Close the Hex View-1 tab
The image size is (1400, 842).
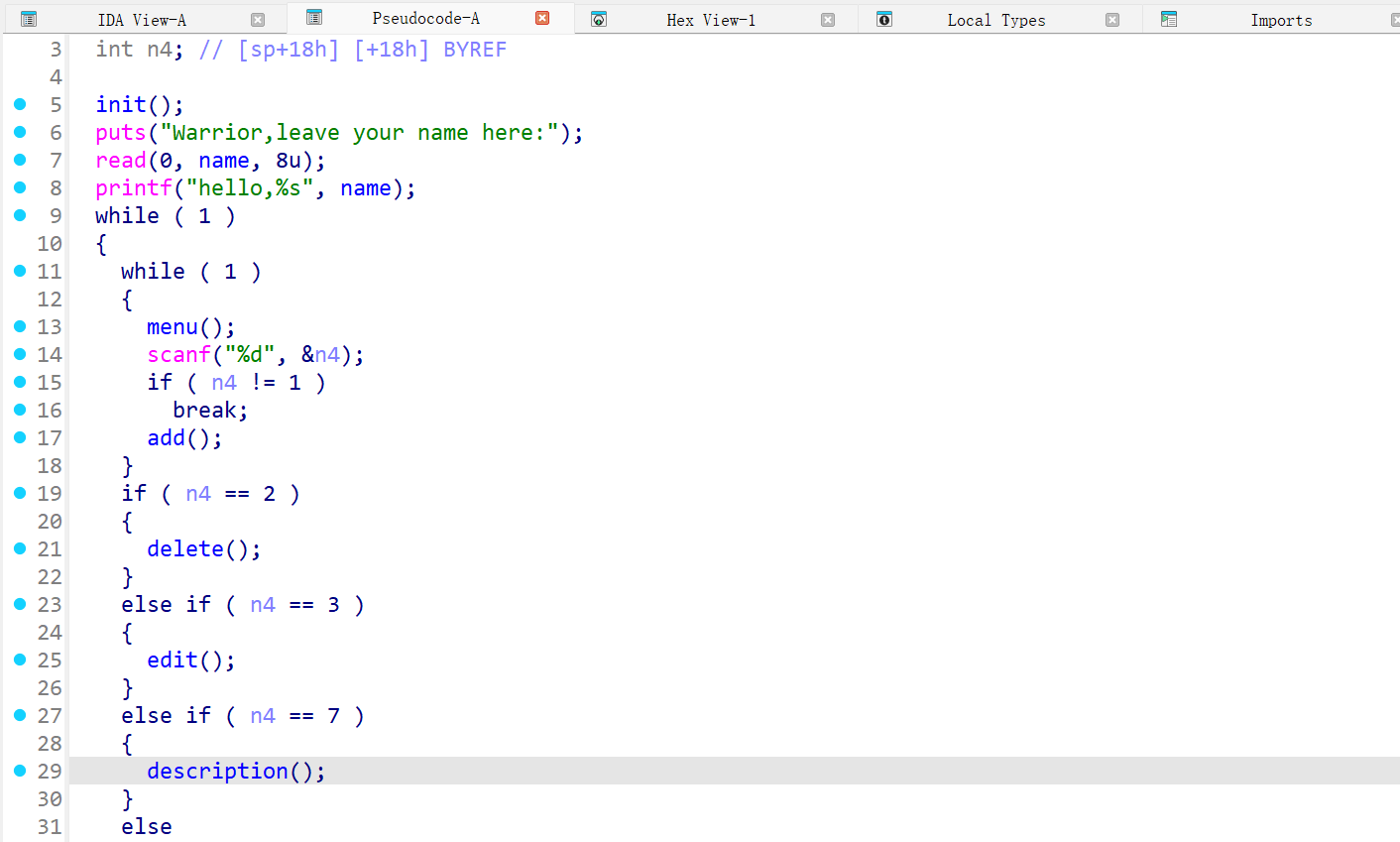(x=828, y=20)
